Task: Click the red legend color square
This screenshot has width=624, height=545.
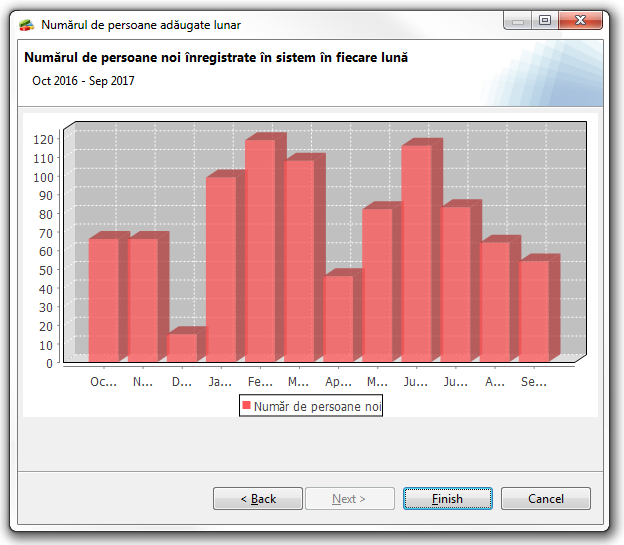Action: (246, 406)
